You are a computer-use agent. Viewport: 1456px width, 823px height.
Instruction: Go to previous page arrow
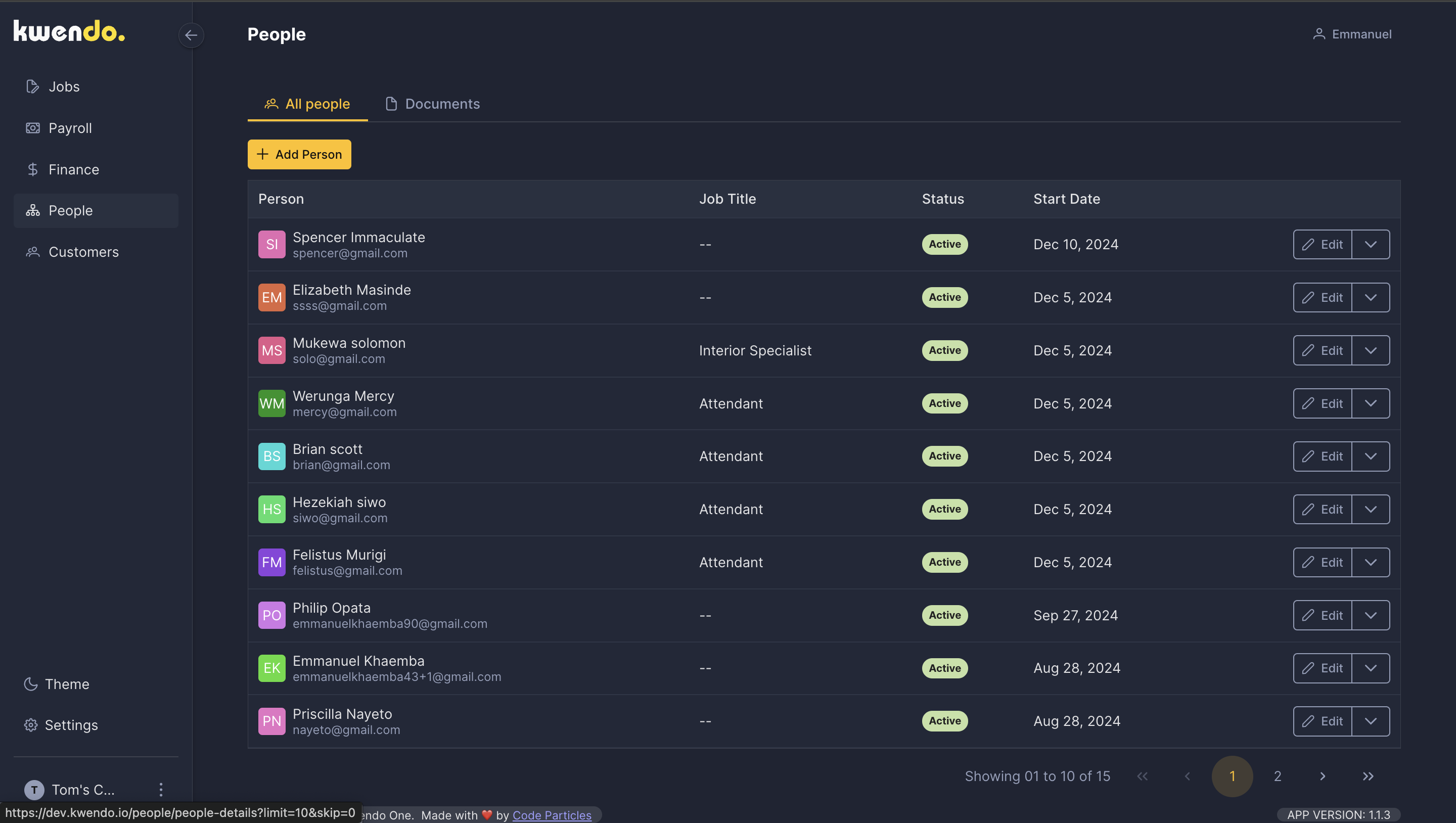[x=1188, y=776]
